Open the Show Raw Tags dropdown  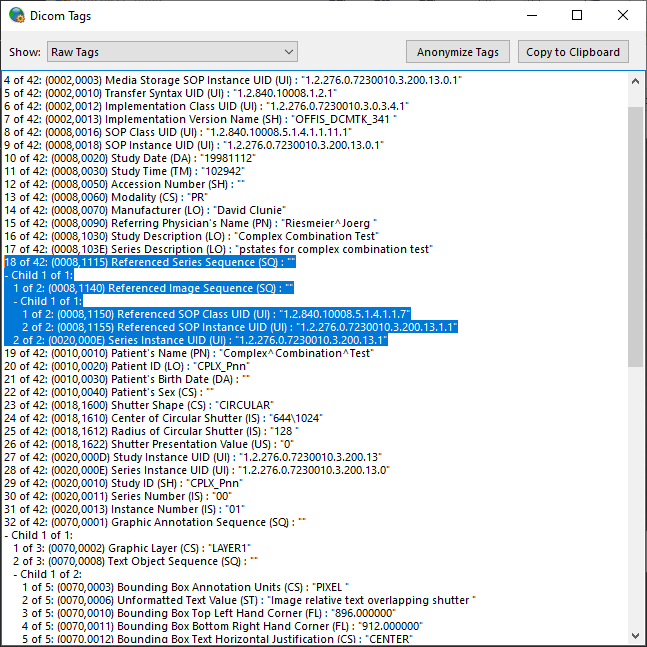pos(172,52)
